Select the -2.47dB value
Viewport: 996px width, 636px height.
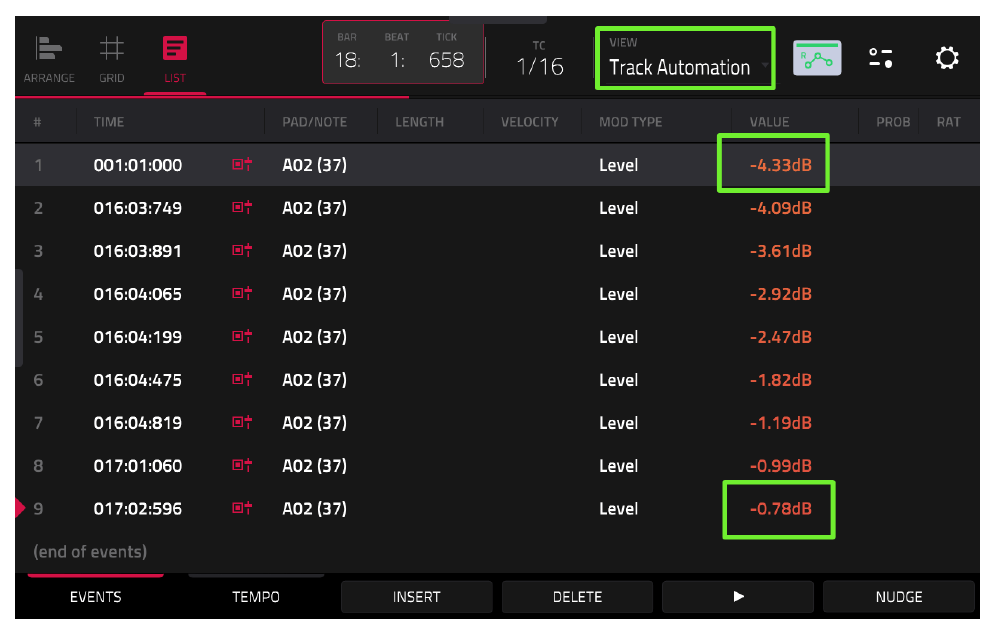pos(781,337)
